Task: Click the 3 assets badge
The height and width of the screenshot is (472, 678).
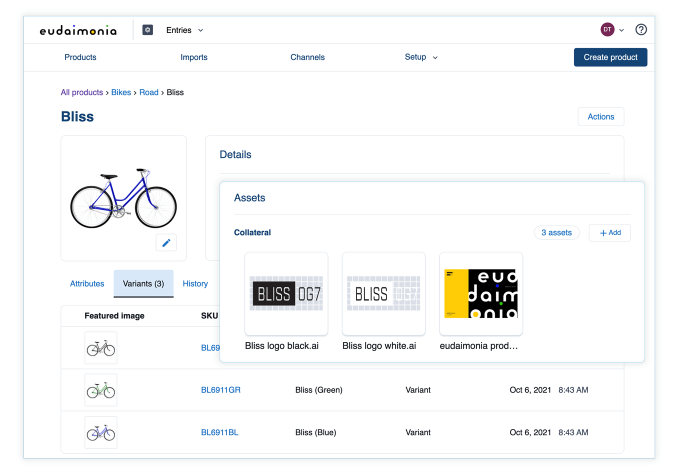Action: (x=556, y=233)
